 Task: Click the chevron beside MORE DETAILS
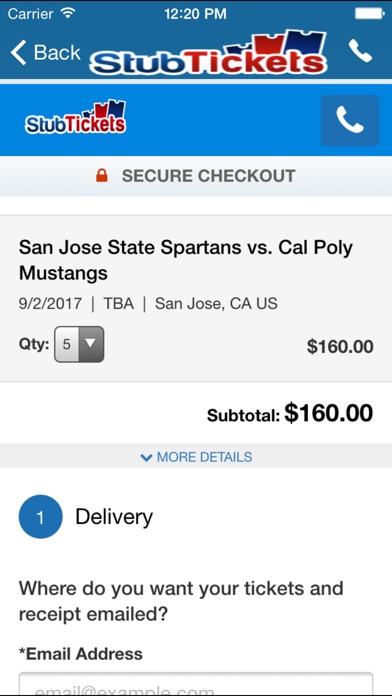(146, 458)
